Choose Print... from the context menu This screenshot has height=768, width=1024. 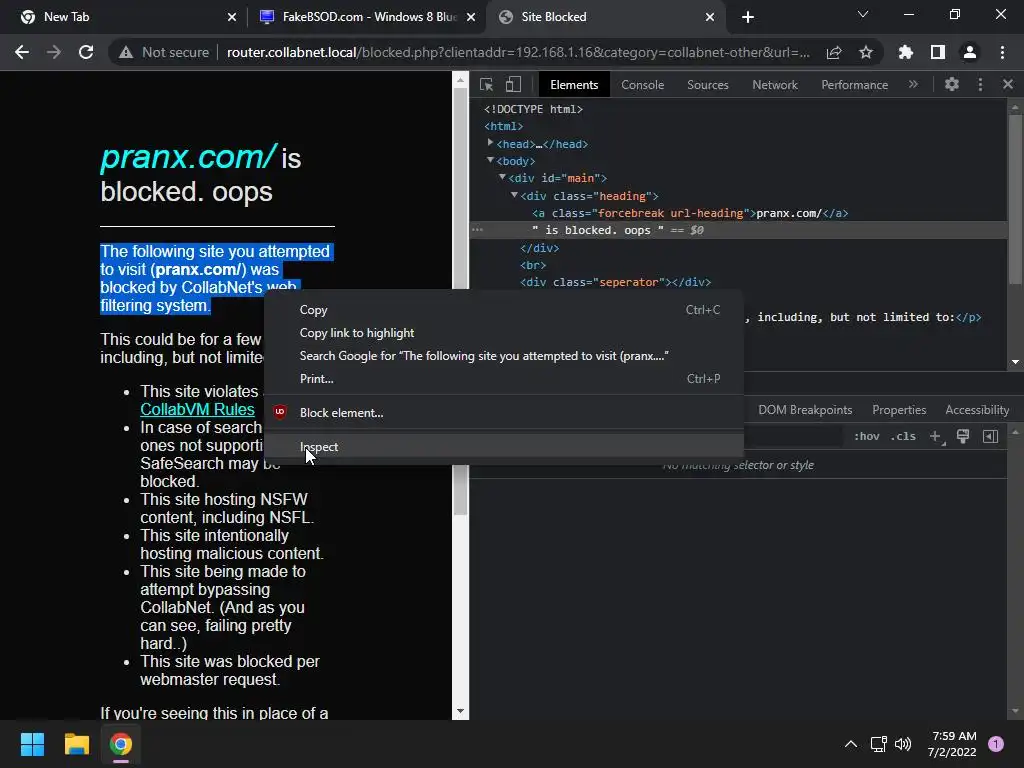click(504, 379)
